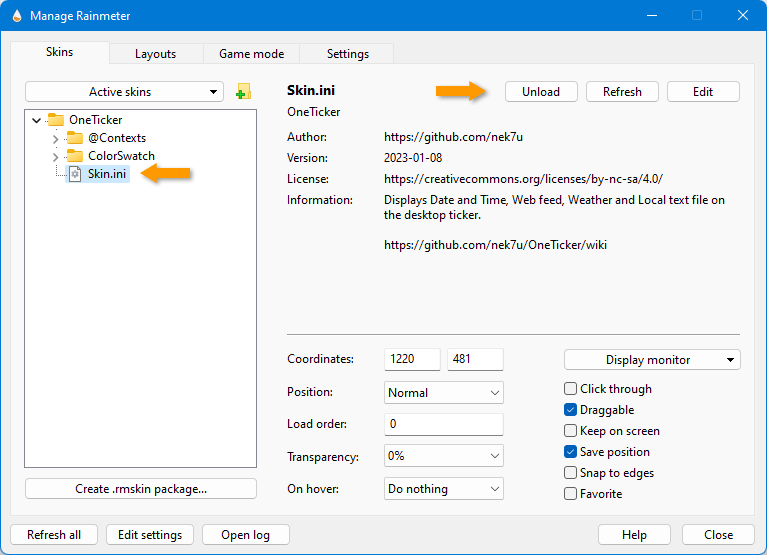The image size is (767, 555).
Task: Click the Unload button
Action: [x=541, y=92]
